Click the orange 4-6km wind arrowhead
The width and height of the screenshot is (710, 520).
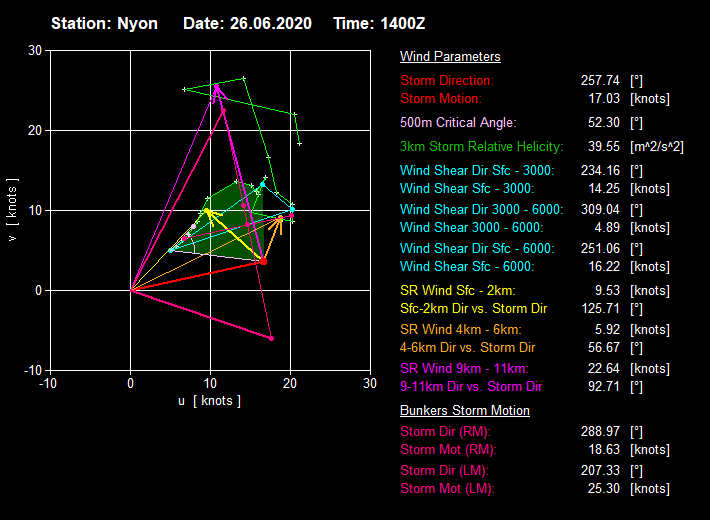[281, 219]
